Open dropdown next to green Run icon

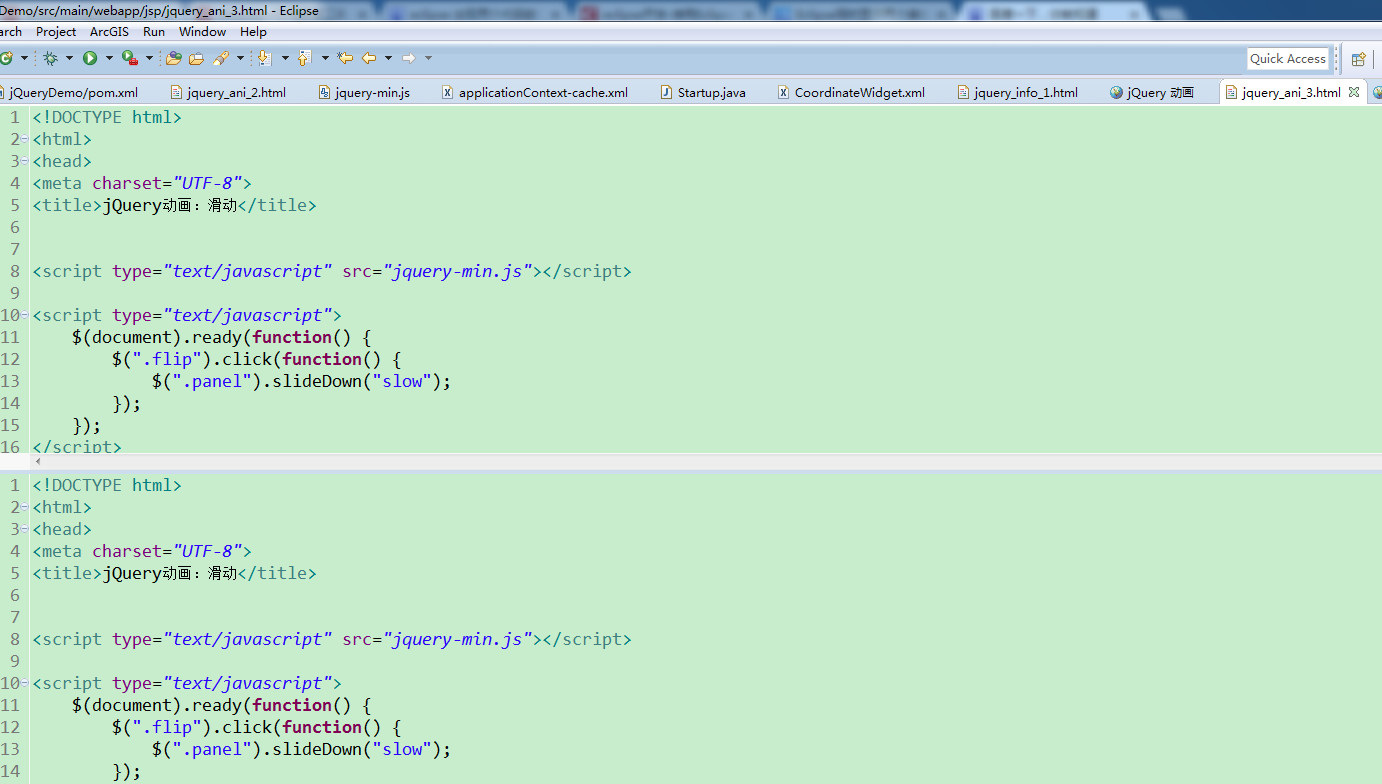(x=109, y=58)
